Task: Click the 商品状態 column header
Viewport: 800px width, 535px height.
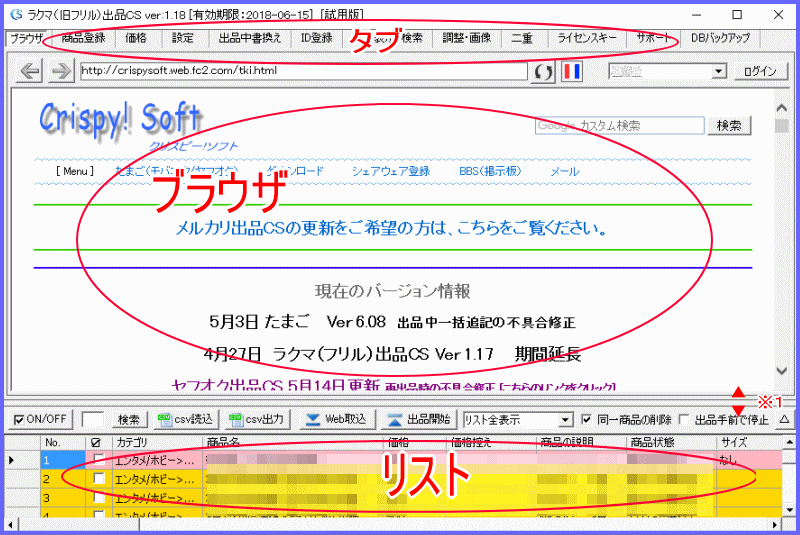Action: pyautogui.click(x=671, y=442)
